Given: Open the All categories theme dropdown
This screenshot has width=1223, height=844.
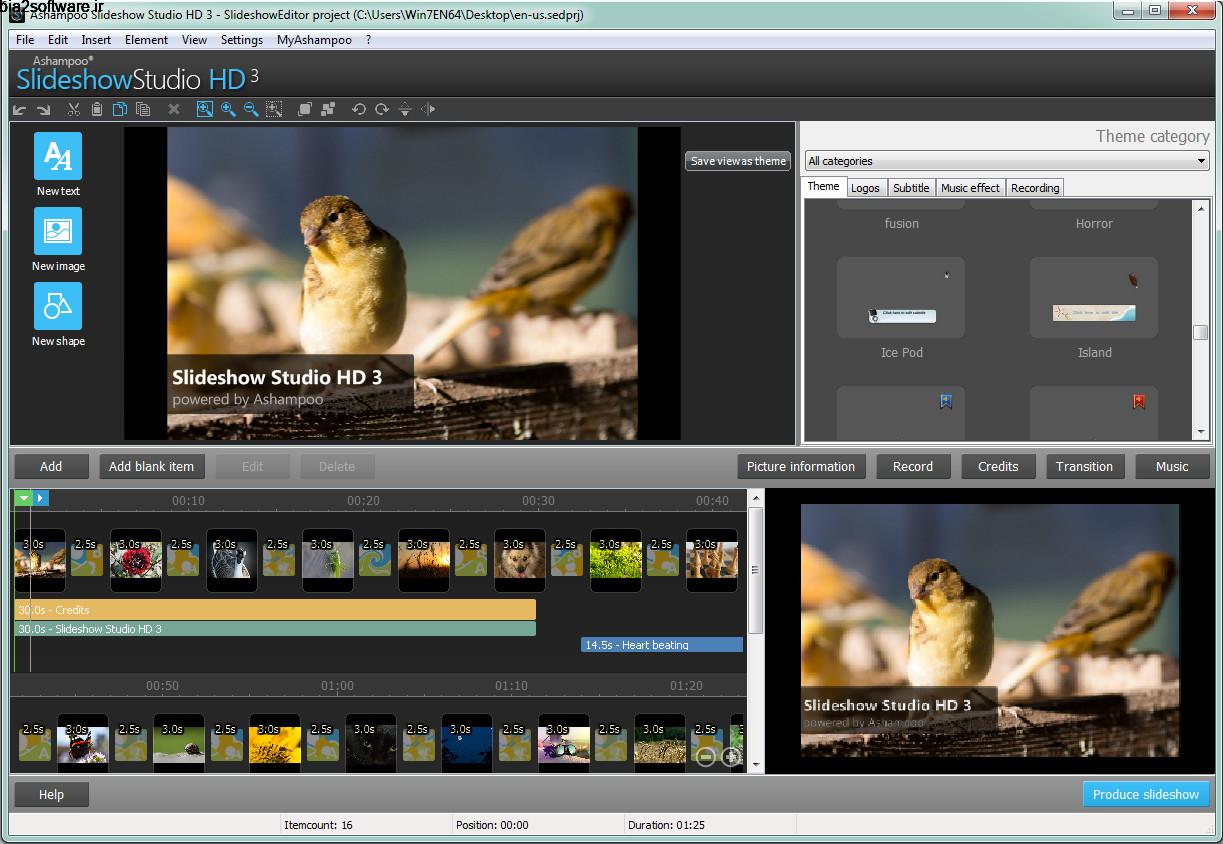Looking at the screenshot, I should (x=1199, y=160).
